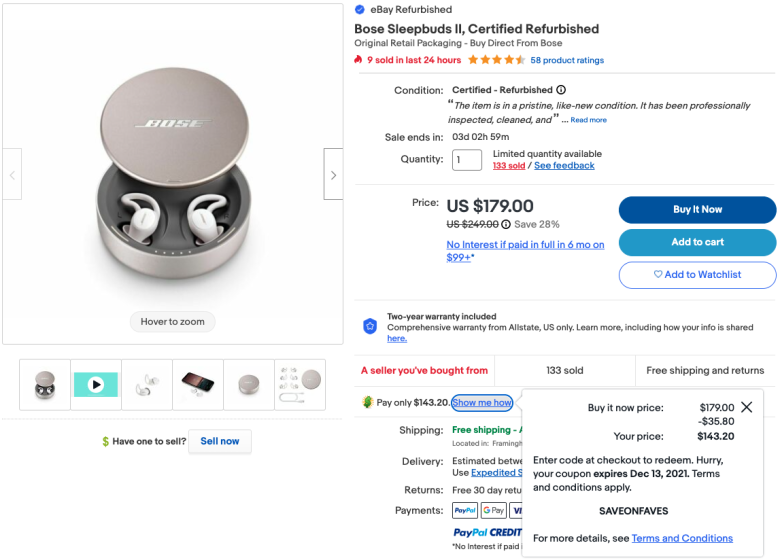This screenshot has width=780, height=560.
Task: Select the phone app thumbnail image
Action: coord(198,384)
